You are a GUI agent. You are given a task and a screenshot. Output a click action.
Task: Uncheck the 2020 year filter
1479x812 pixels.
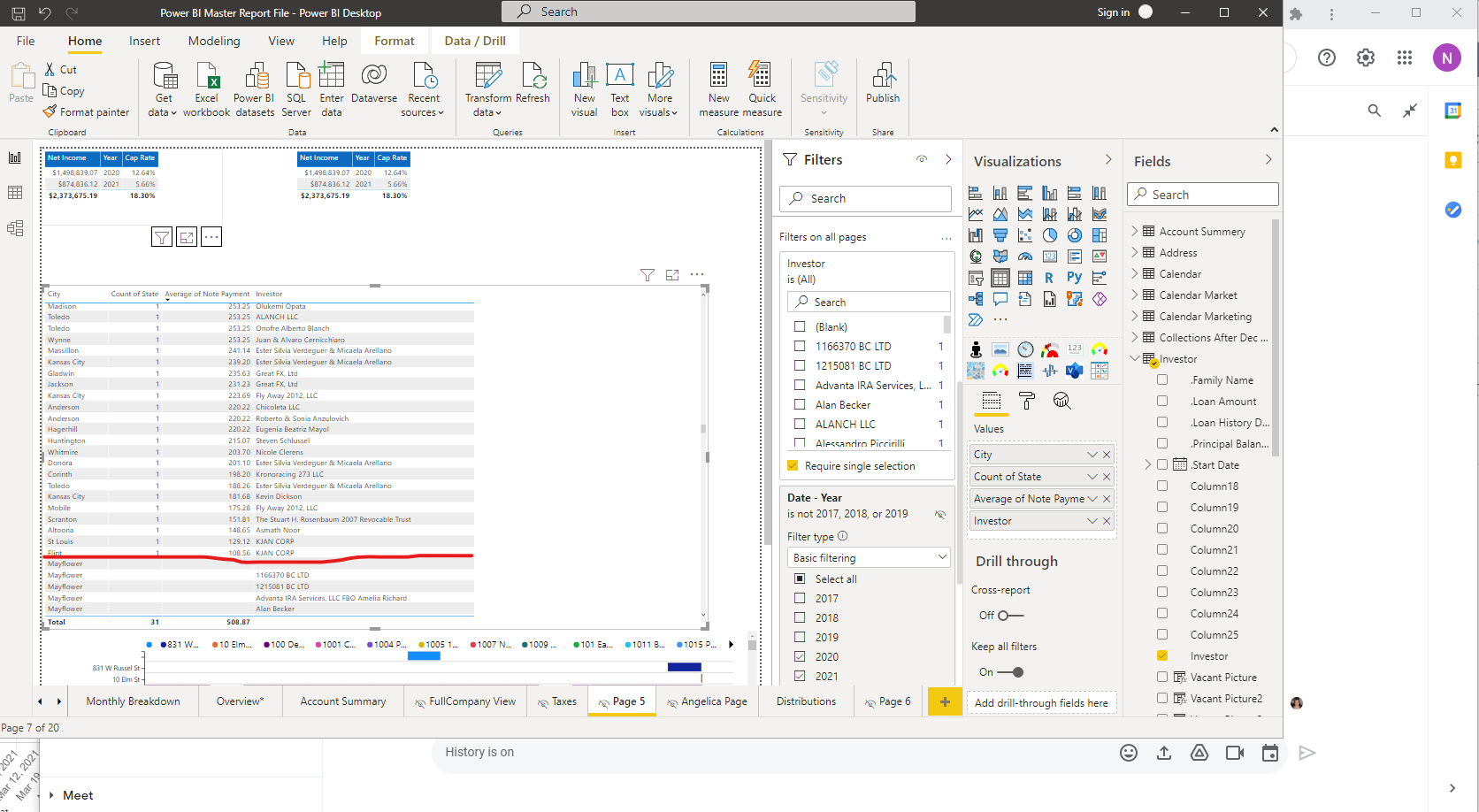(800, 656)
